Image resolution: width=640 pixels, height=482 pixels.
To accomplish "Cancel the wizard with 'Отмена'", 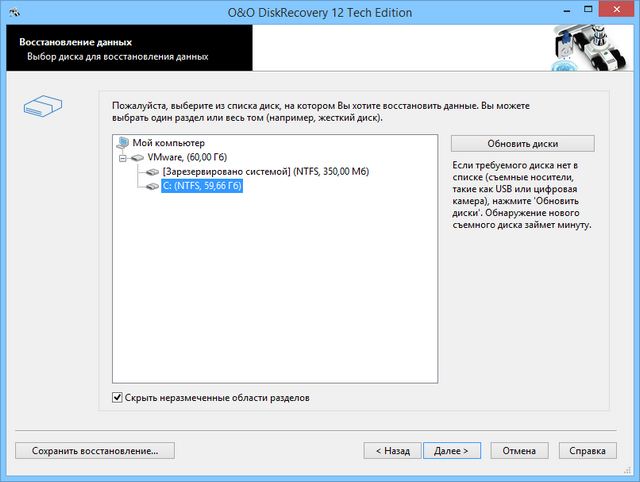I will click(x=519, y=451).
